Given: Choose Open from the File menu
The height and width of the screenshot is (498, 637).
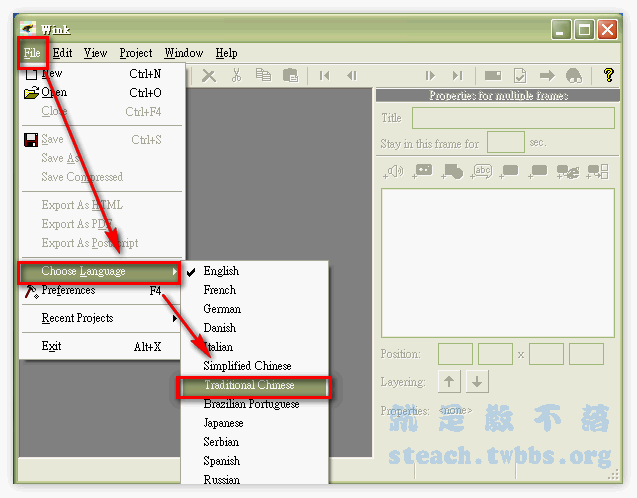Looking at the screenshot, I should (x=102, y=93).
